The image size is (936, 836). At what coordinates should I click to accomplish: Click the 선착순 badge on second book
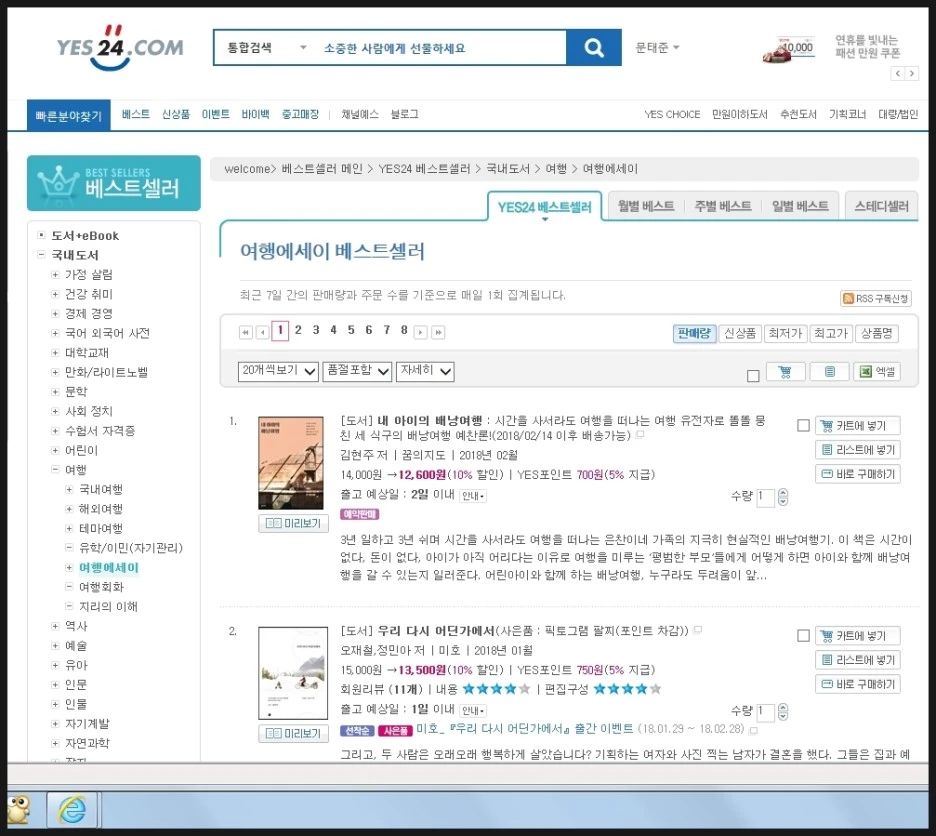[358, 730]
